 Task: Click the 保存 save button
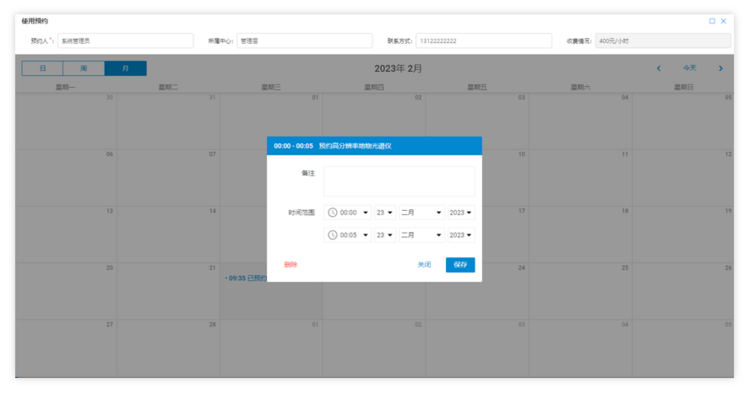[x=460, y=265]
